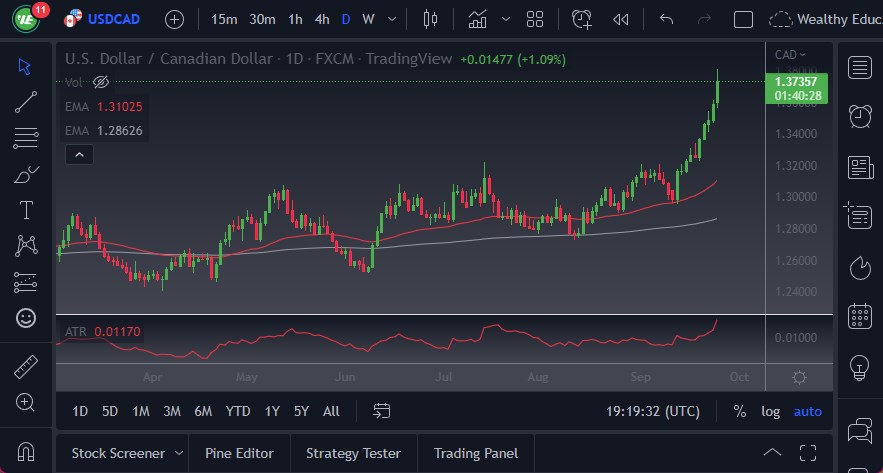Select the Text tool in left toolbar

26,210
